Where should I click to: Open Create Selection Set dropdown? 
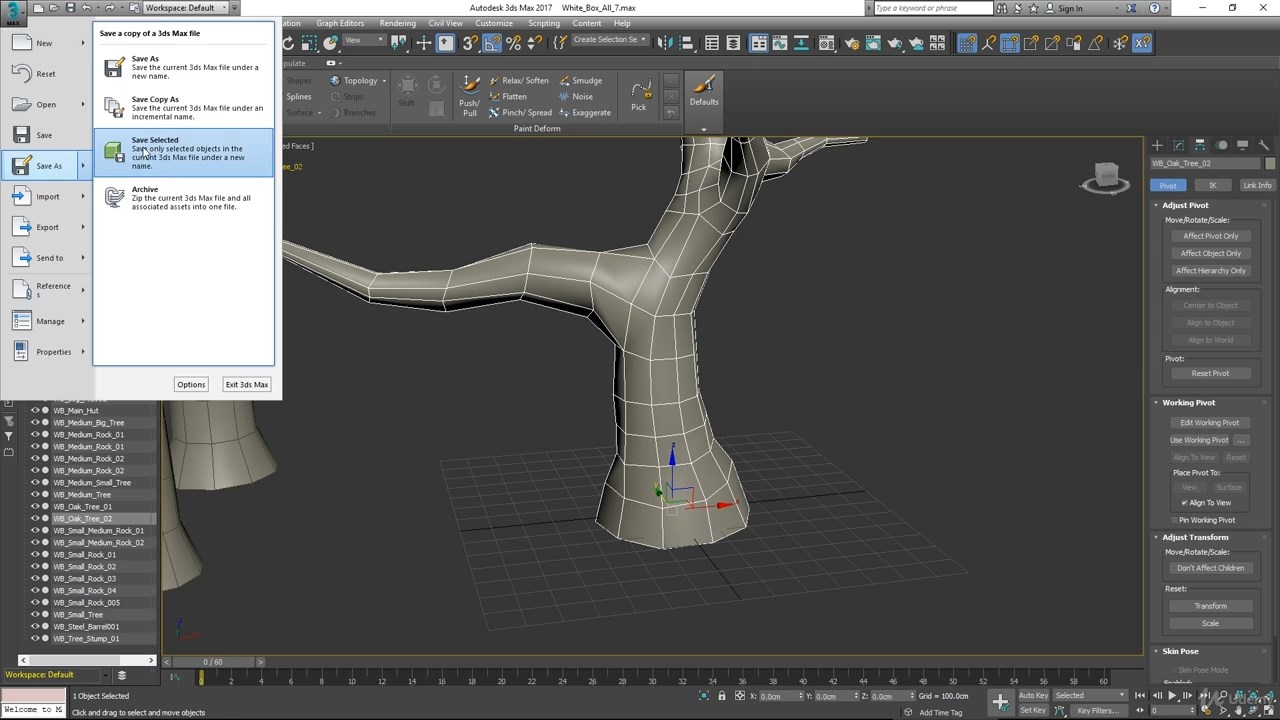pyautogui.click(x=609, y=40)
